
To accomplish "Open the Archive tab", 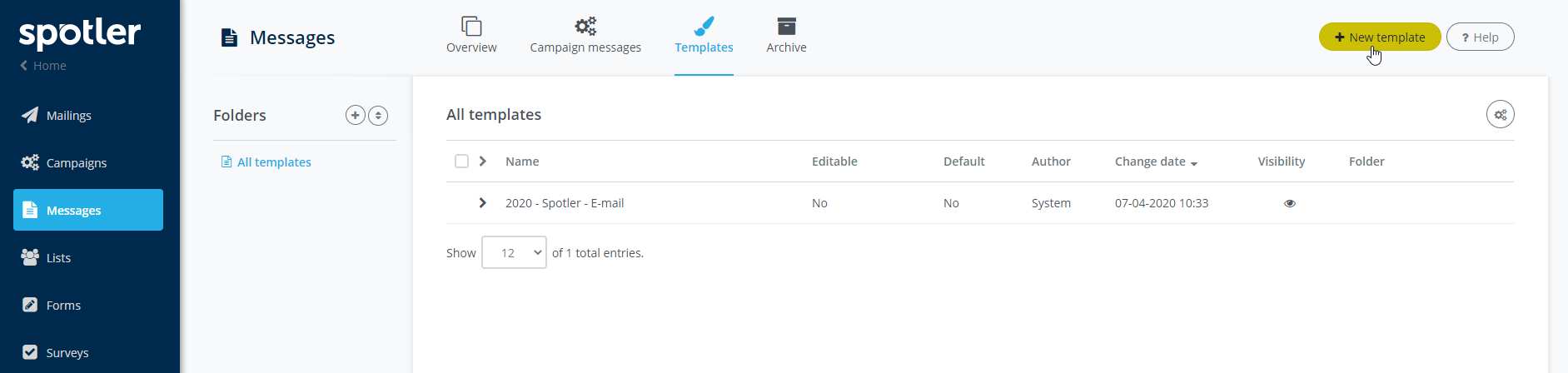I will [786, 36].
